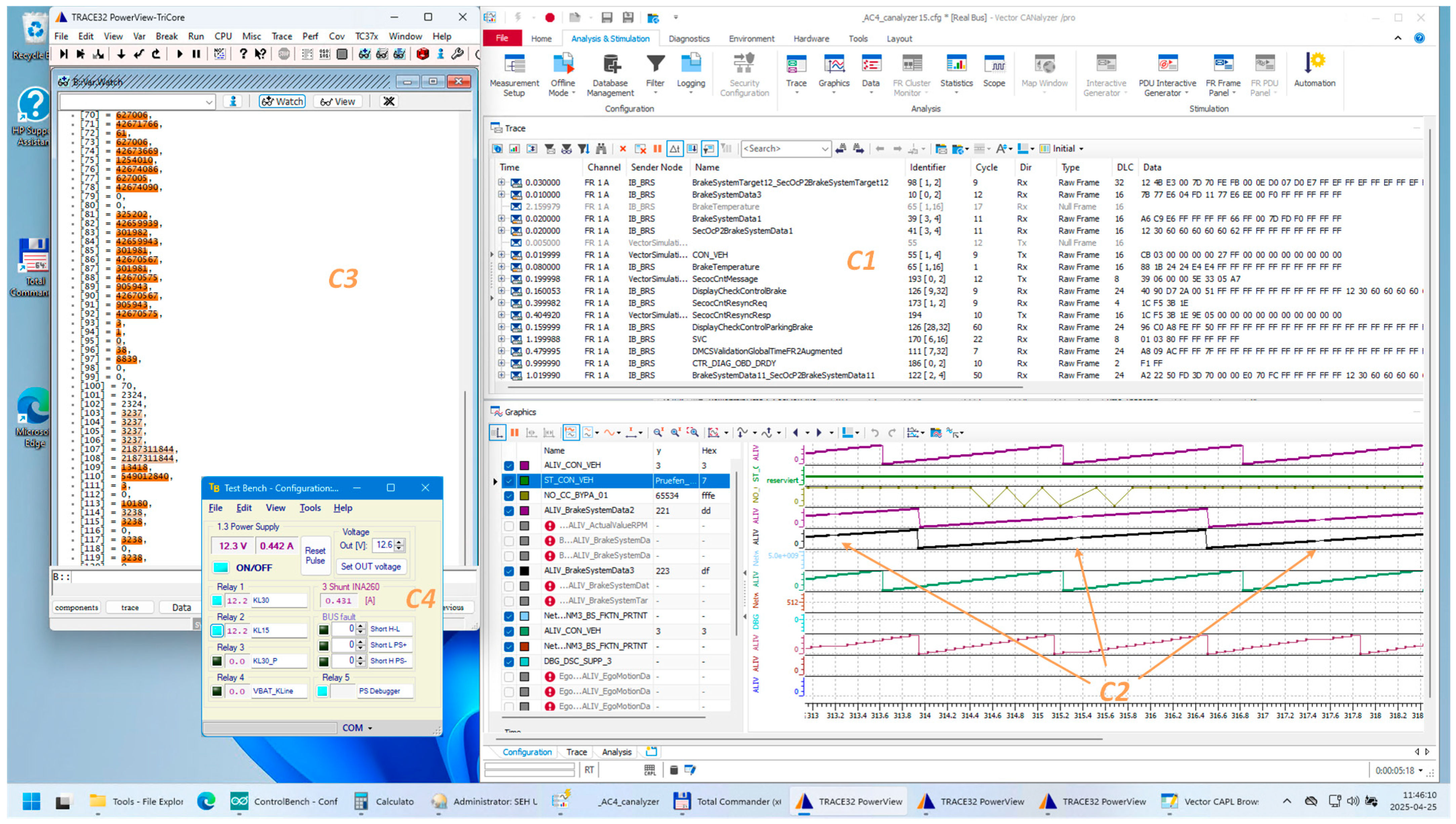Click the red X clear icon in Trace toolbar
The image size is (1456, 824).
click(x=623, y=149)
